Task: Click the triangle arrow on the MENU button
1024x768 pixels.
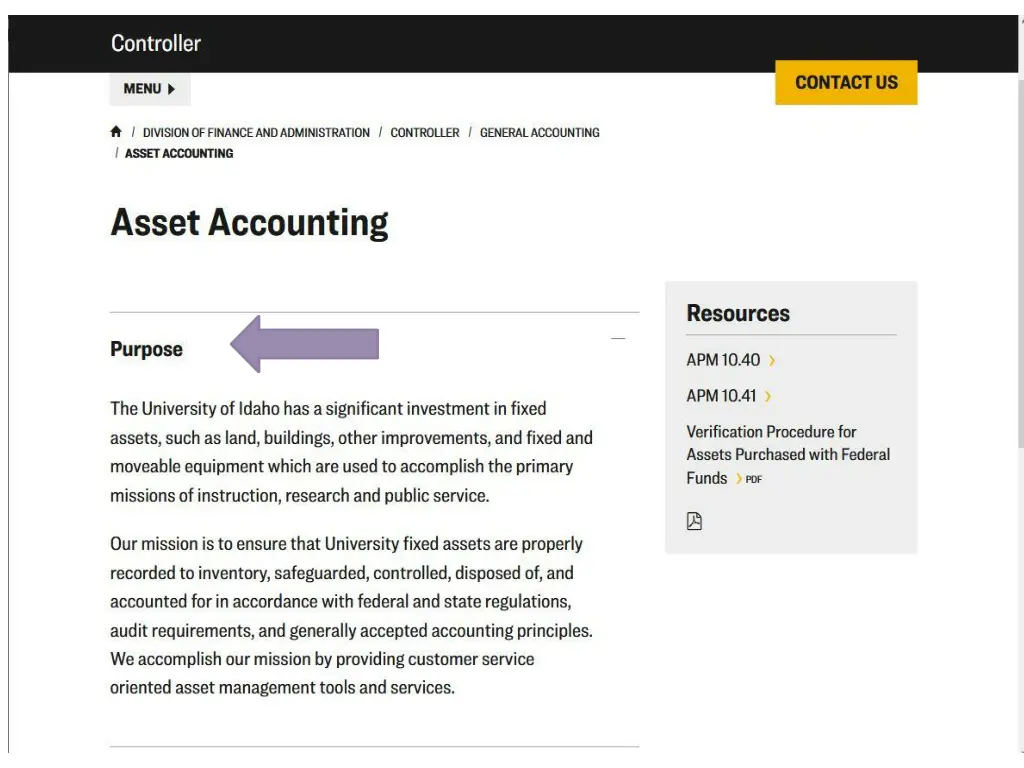Action: click(x=171, y=89)
